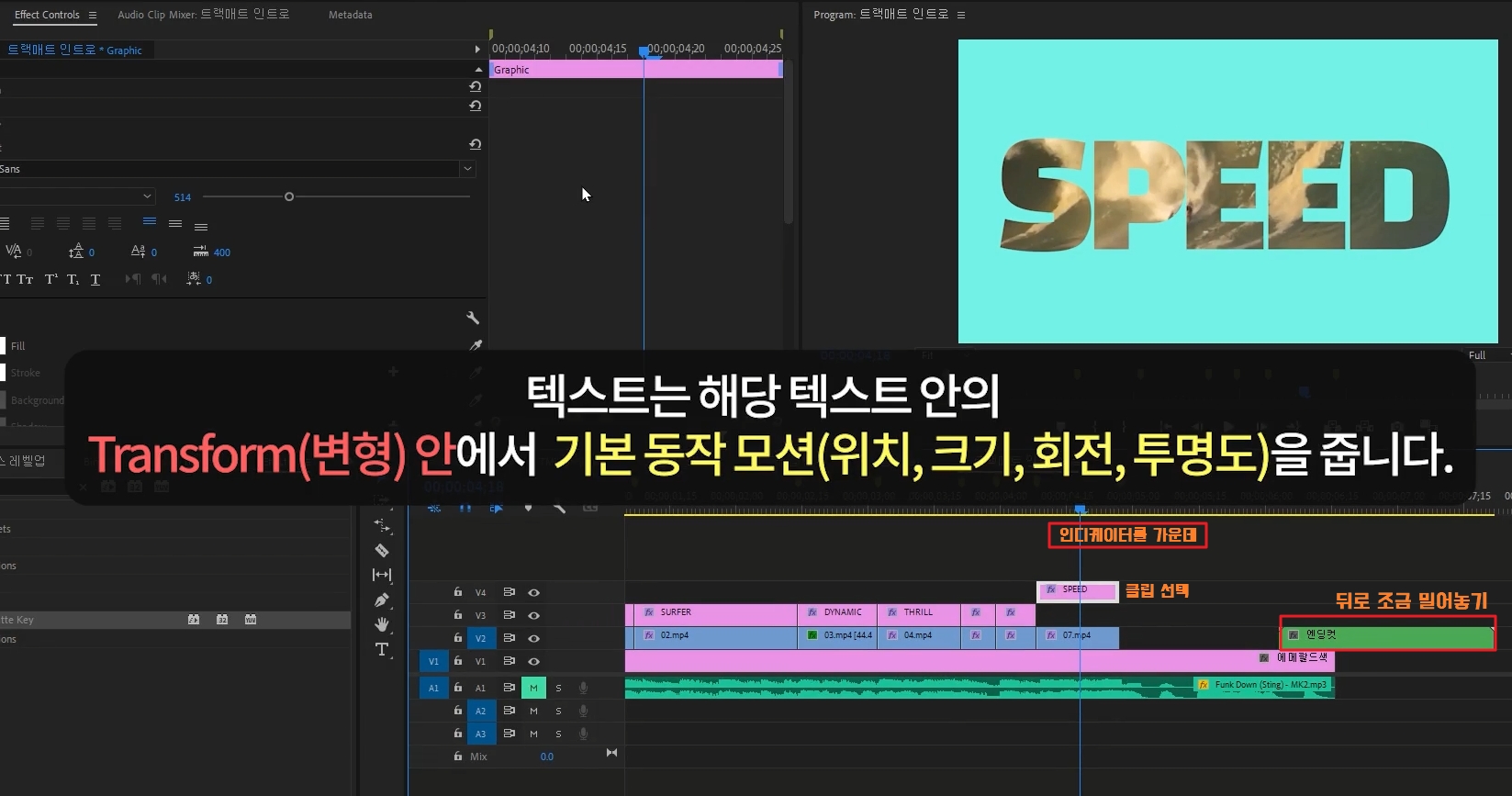Switch to the Effect Controls tab

47,15
